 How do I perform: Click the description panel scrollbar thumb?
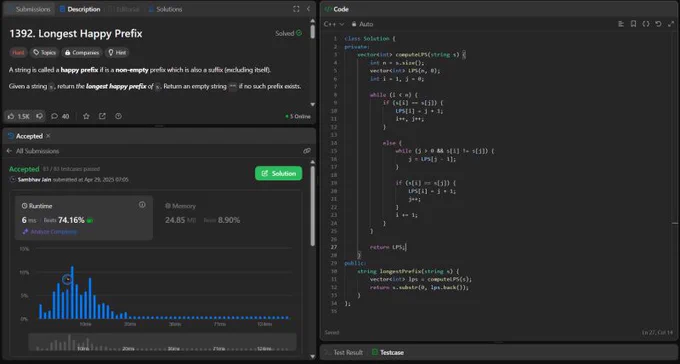pyautogui.click(x=312, y=31)
